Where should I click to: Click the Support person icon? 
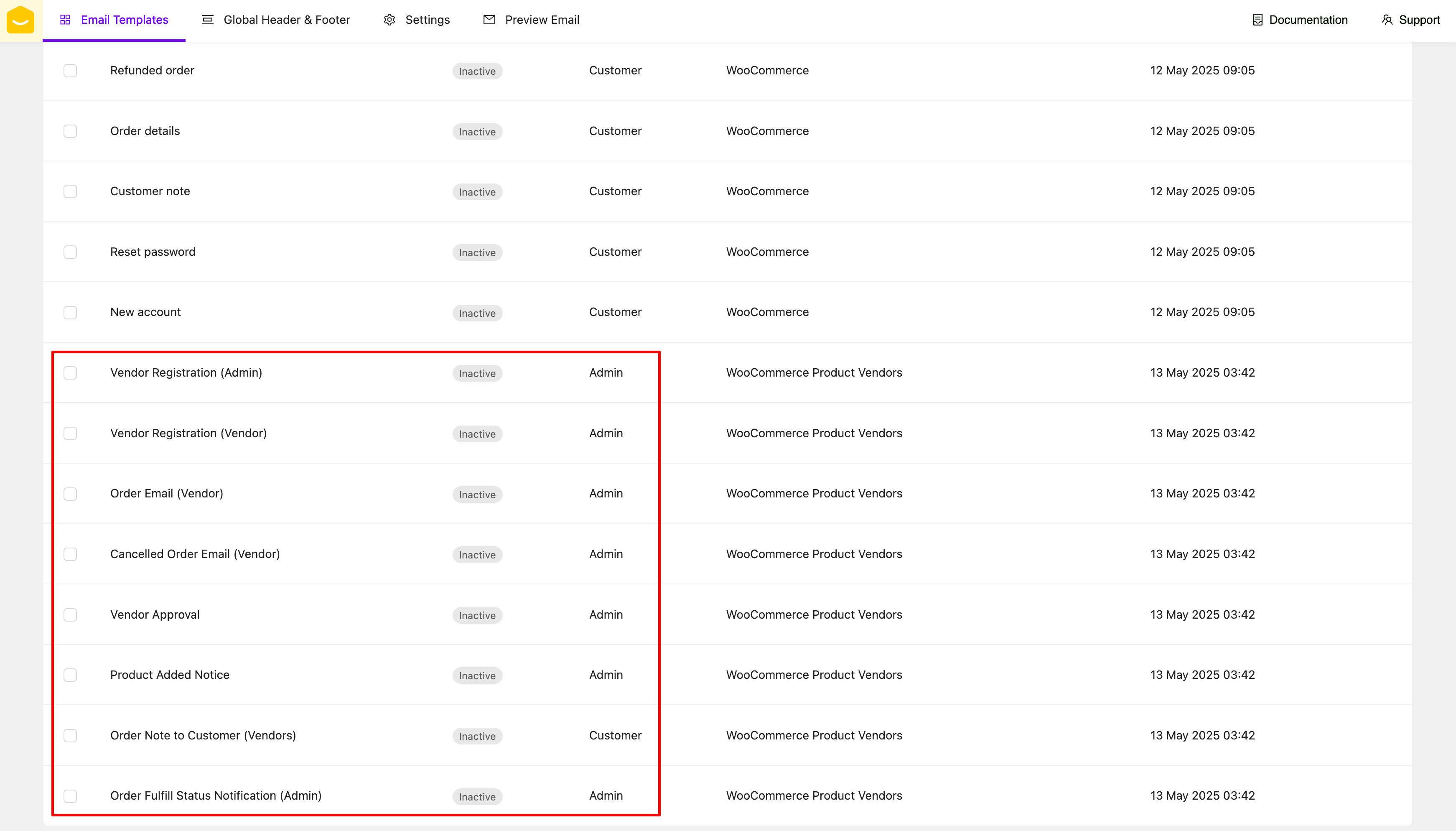(x=1387, y=20)
